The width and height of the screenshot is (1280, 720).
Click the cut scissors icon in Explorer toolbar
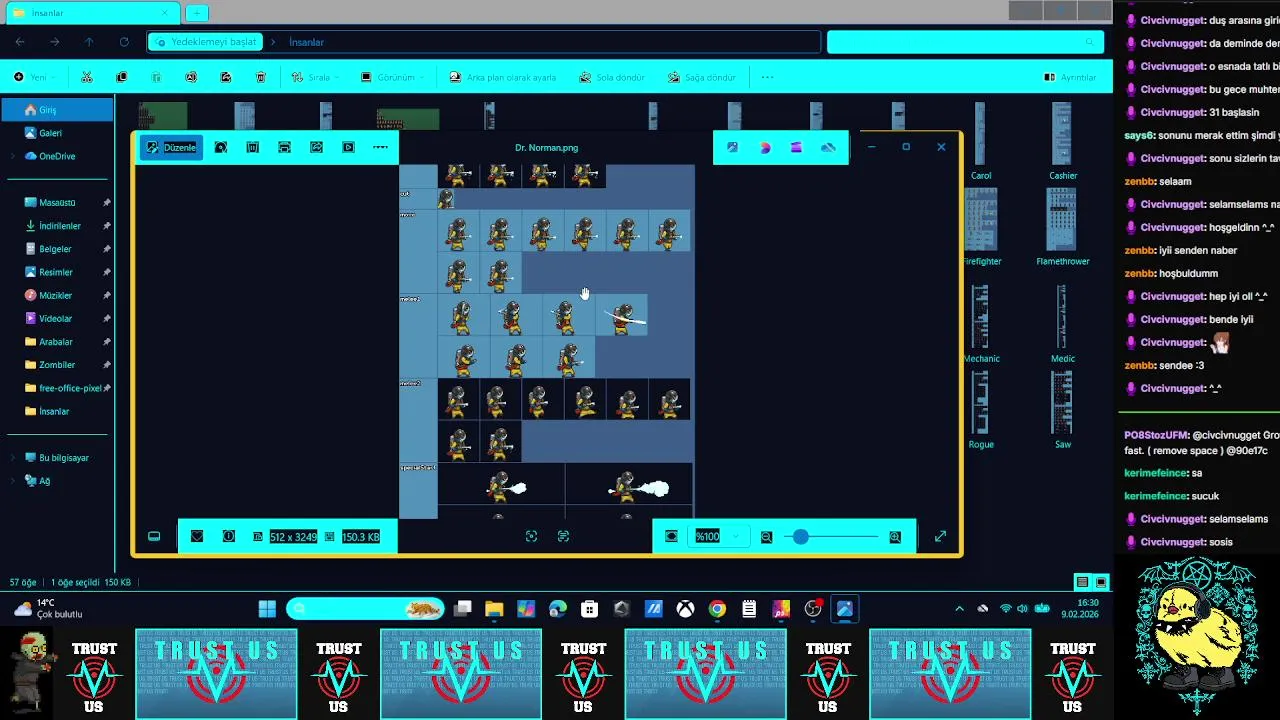[x=87, y=77]
